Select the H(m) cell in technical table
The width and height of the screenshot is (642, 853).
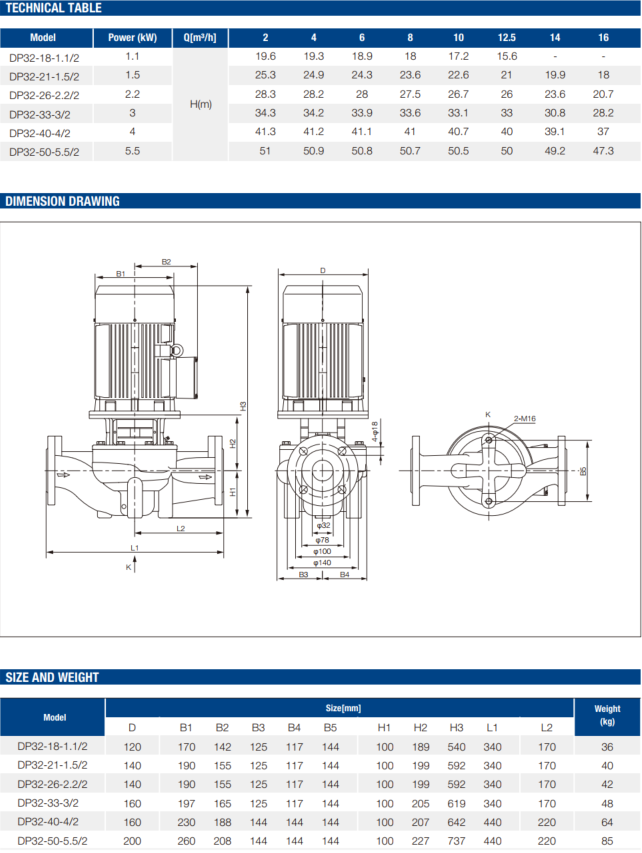pos(200,104)
